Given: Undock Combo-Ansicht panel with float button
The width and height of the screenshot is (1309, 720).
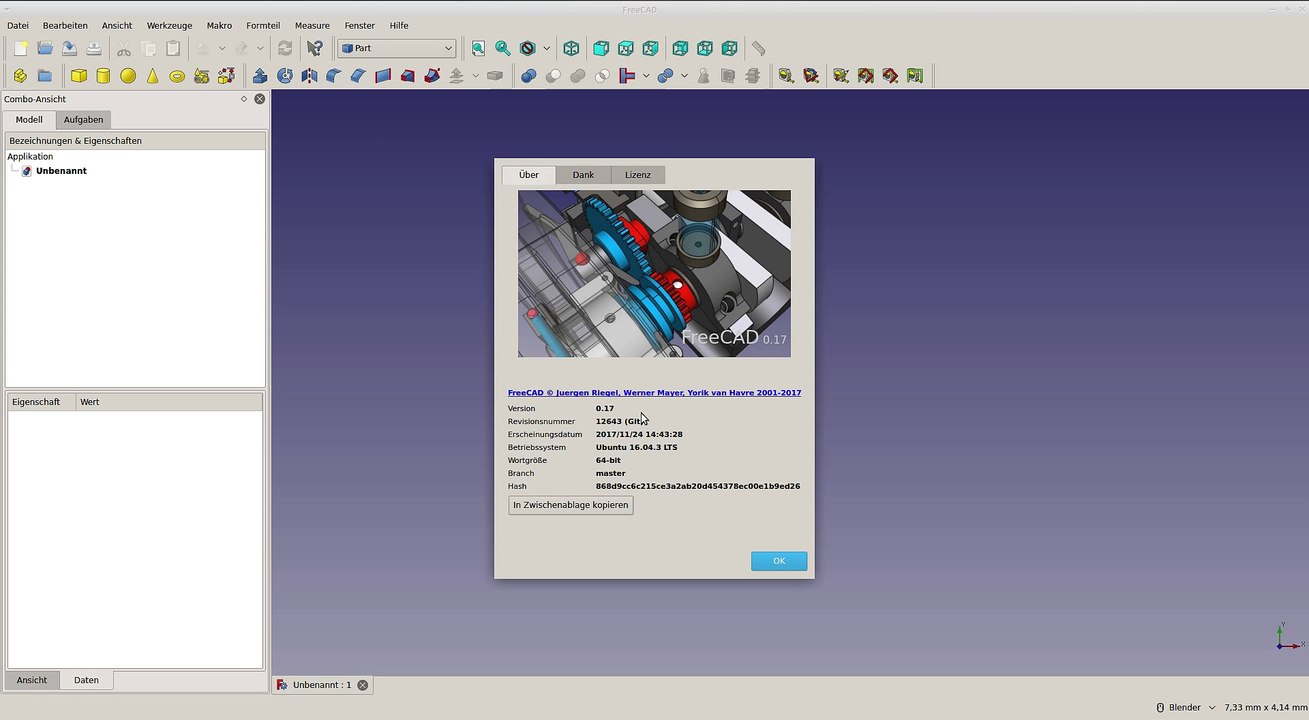Looking at the screenshot, I should [x=244, y=99].
